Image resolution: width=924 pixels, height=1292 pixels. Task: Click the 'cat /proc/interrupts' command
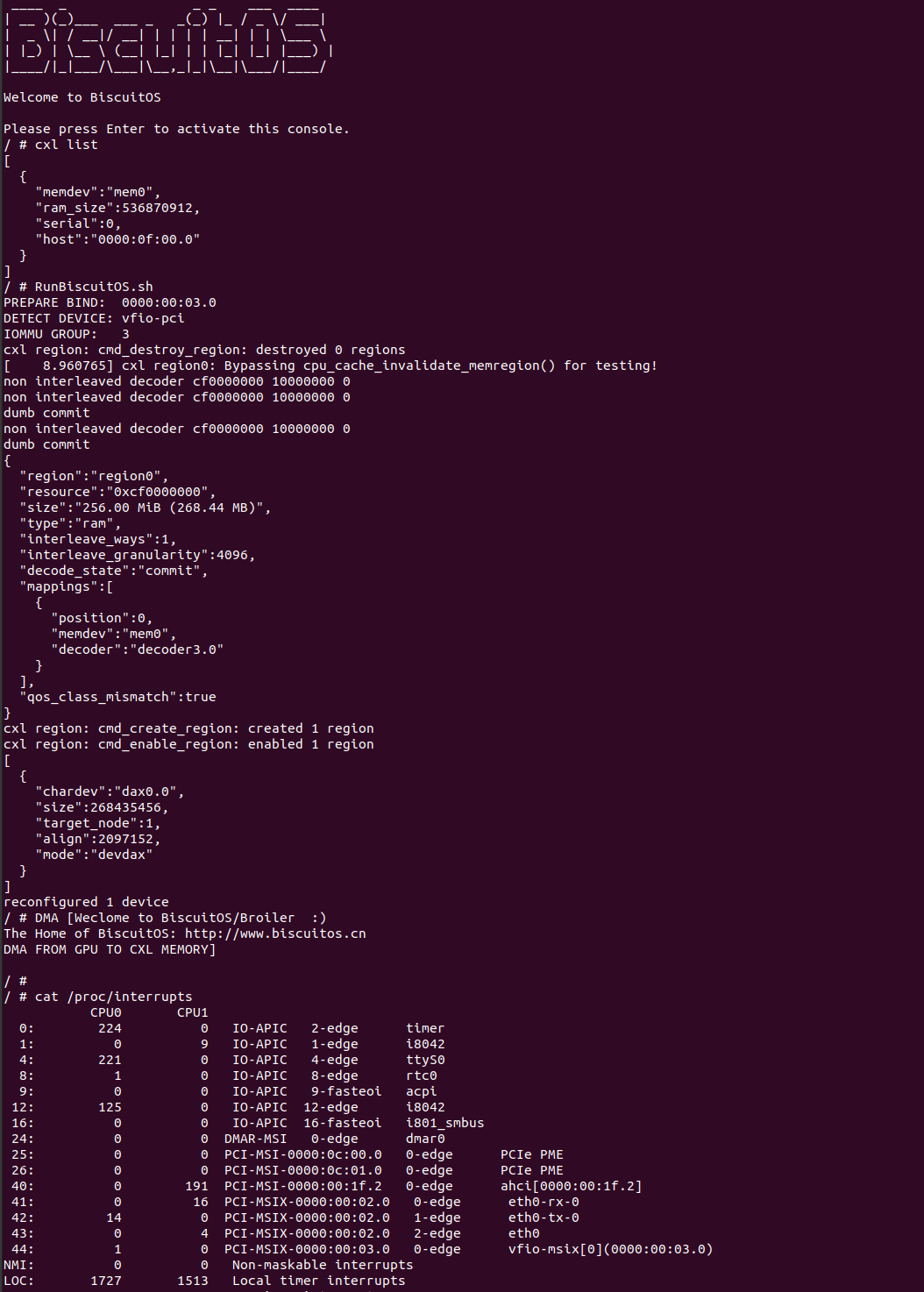pos(113,997)
